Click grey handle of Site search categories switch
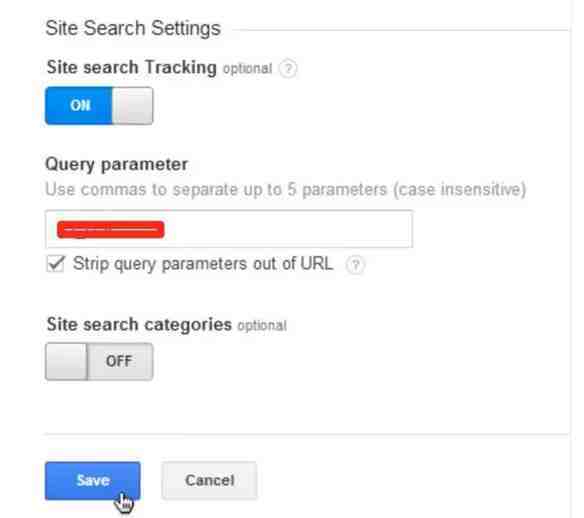584x518 pixels. [x=66, y=362]
